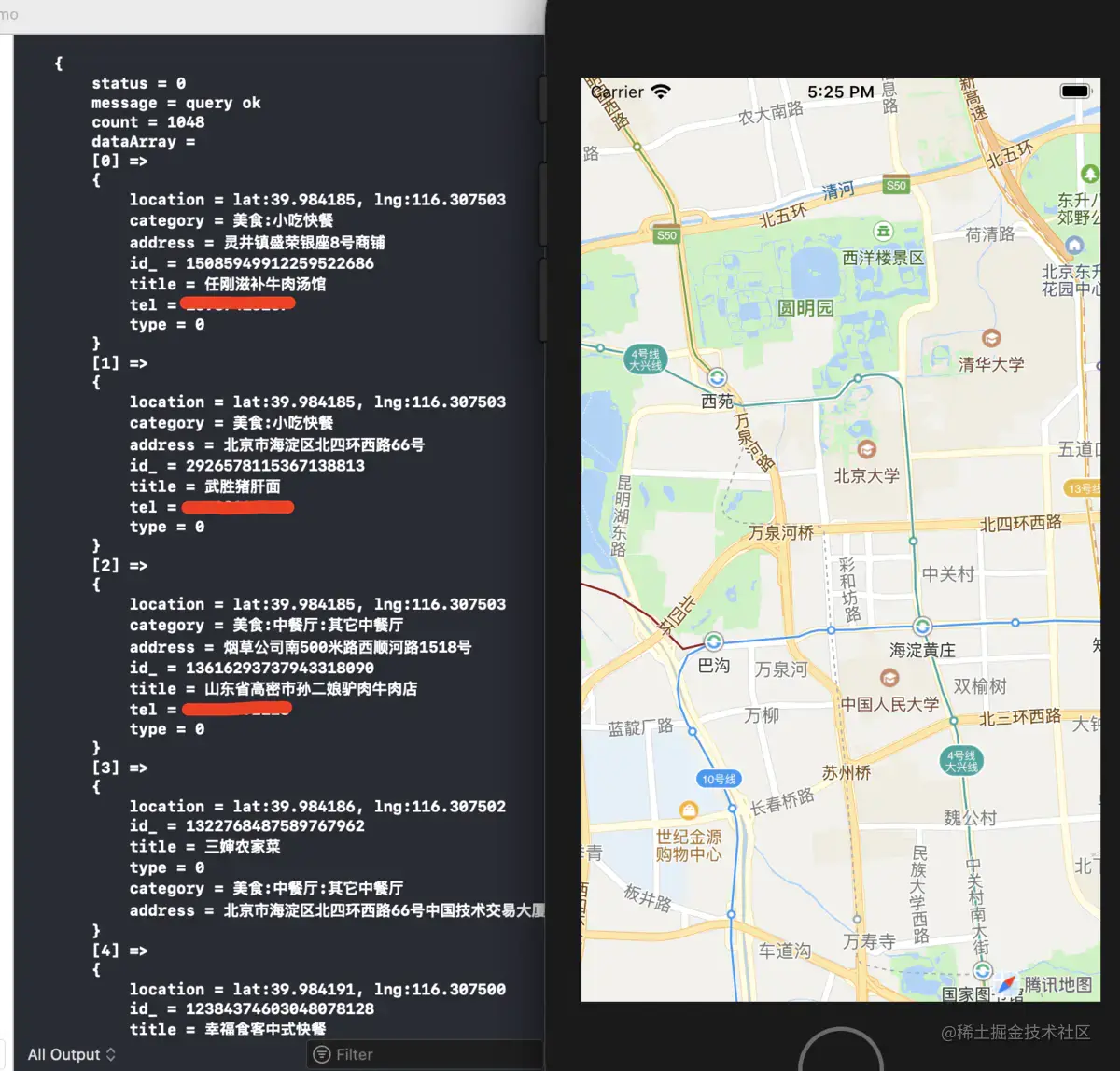Click the 5:25 PM clock in status bar
Viewport: 1120px width, 1071px height.
841,92
